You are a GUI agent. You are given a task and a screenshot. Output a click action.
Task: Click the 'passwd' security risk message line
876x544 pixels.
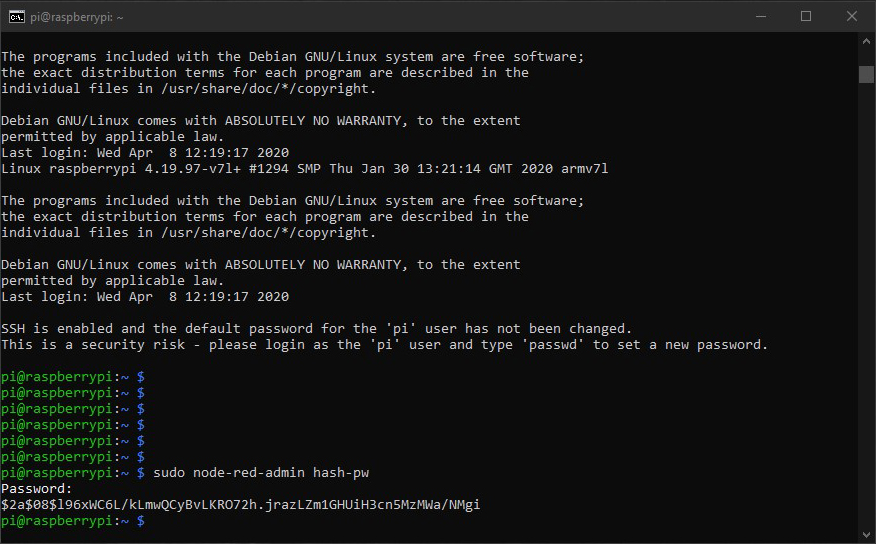coord(384,345)
